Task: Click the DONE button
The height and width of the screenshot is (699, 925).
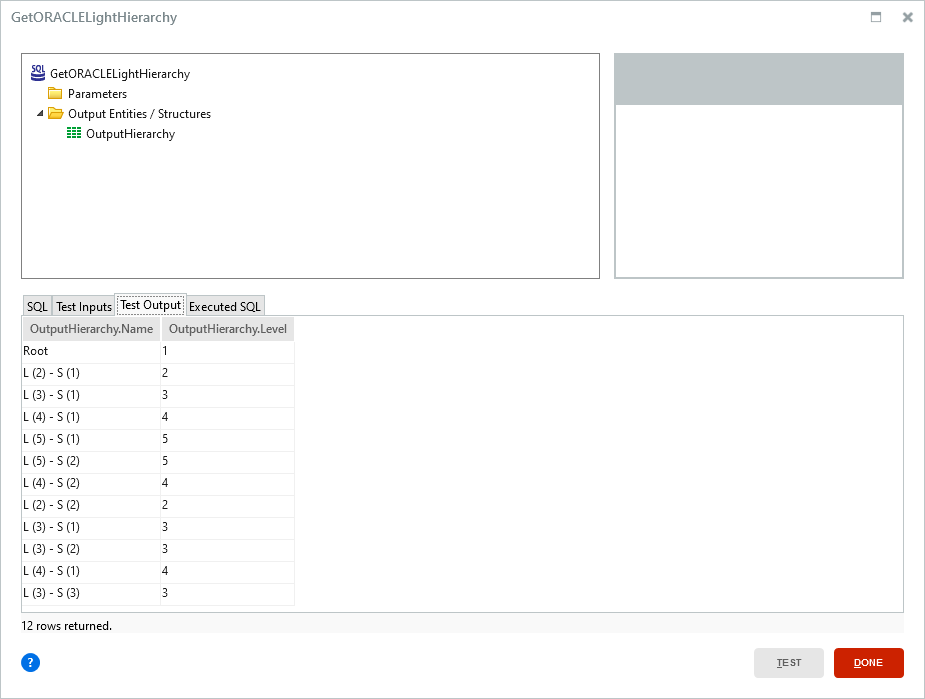Action: [868, 662]
